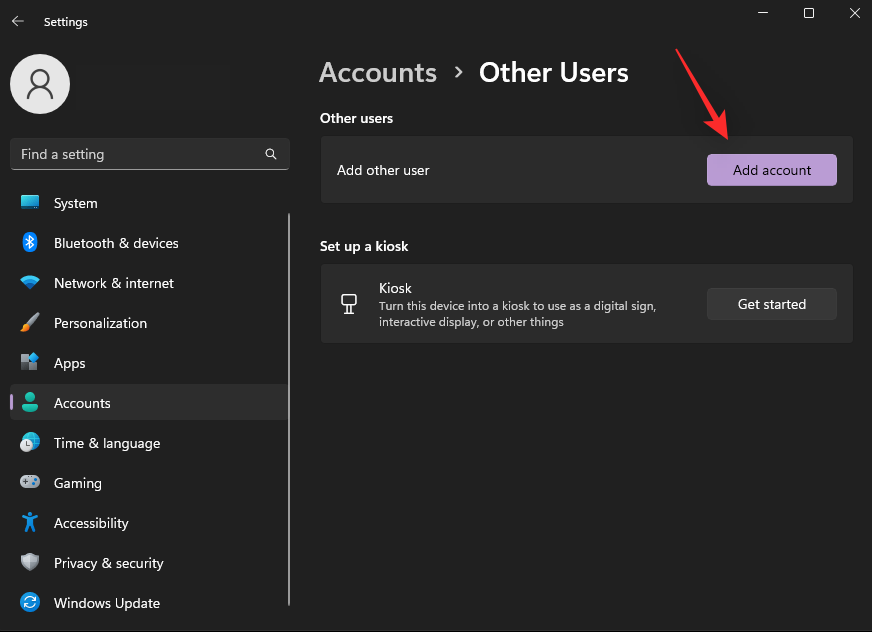Navigate back via the Accounts breadcrumb
Screen dimensions: 872x632
[378, 72]
